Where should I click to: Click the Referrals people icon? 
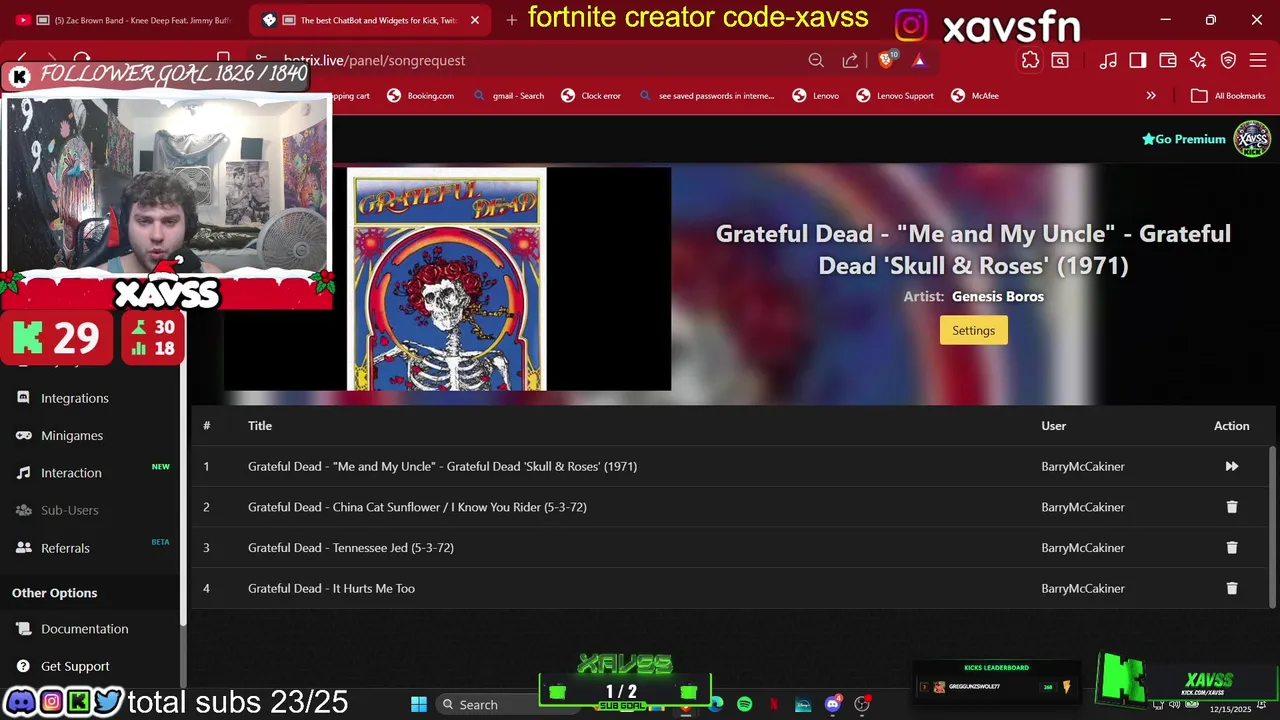coord(23,548)
